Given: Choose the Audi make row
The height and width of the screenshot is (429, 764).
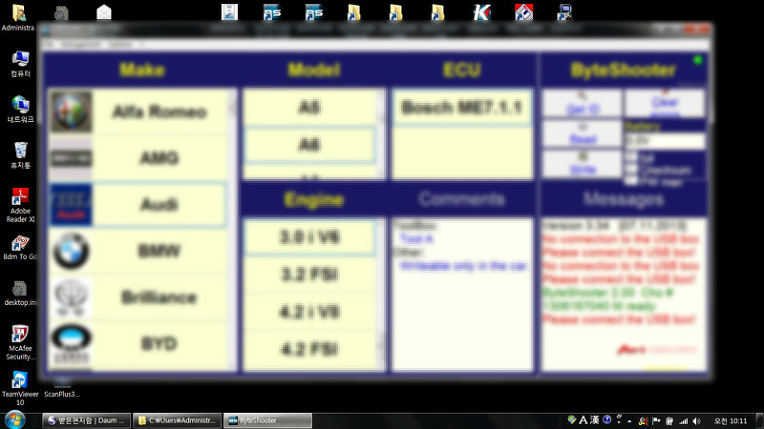Looking at the screenshot, I should pos(138,204).
